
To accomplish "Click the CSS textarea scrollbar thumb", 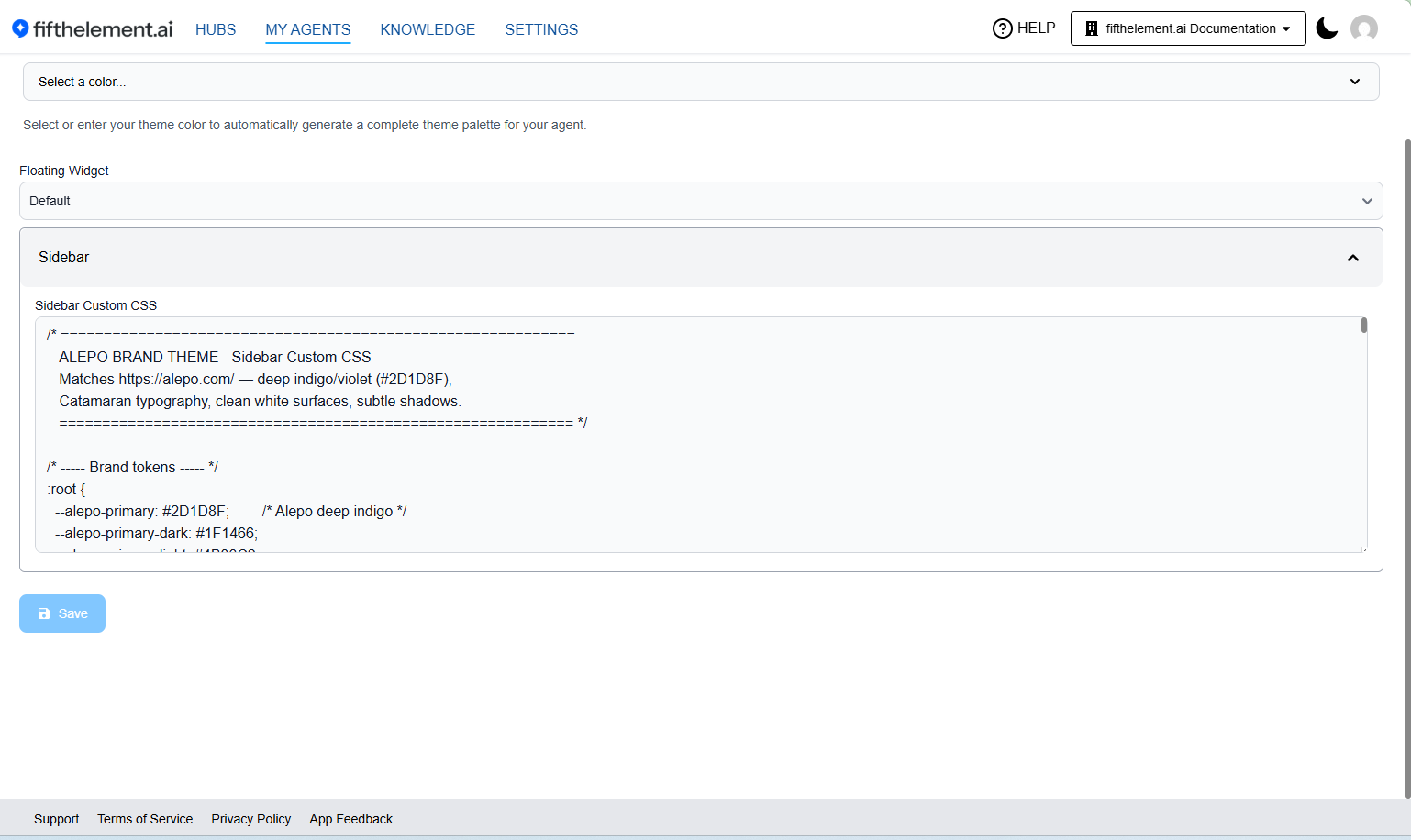I will [1364, 325].
